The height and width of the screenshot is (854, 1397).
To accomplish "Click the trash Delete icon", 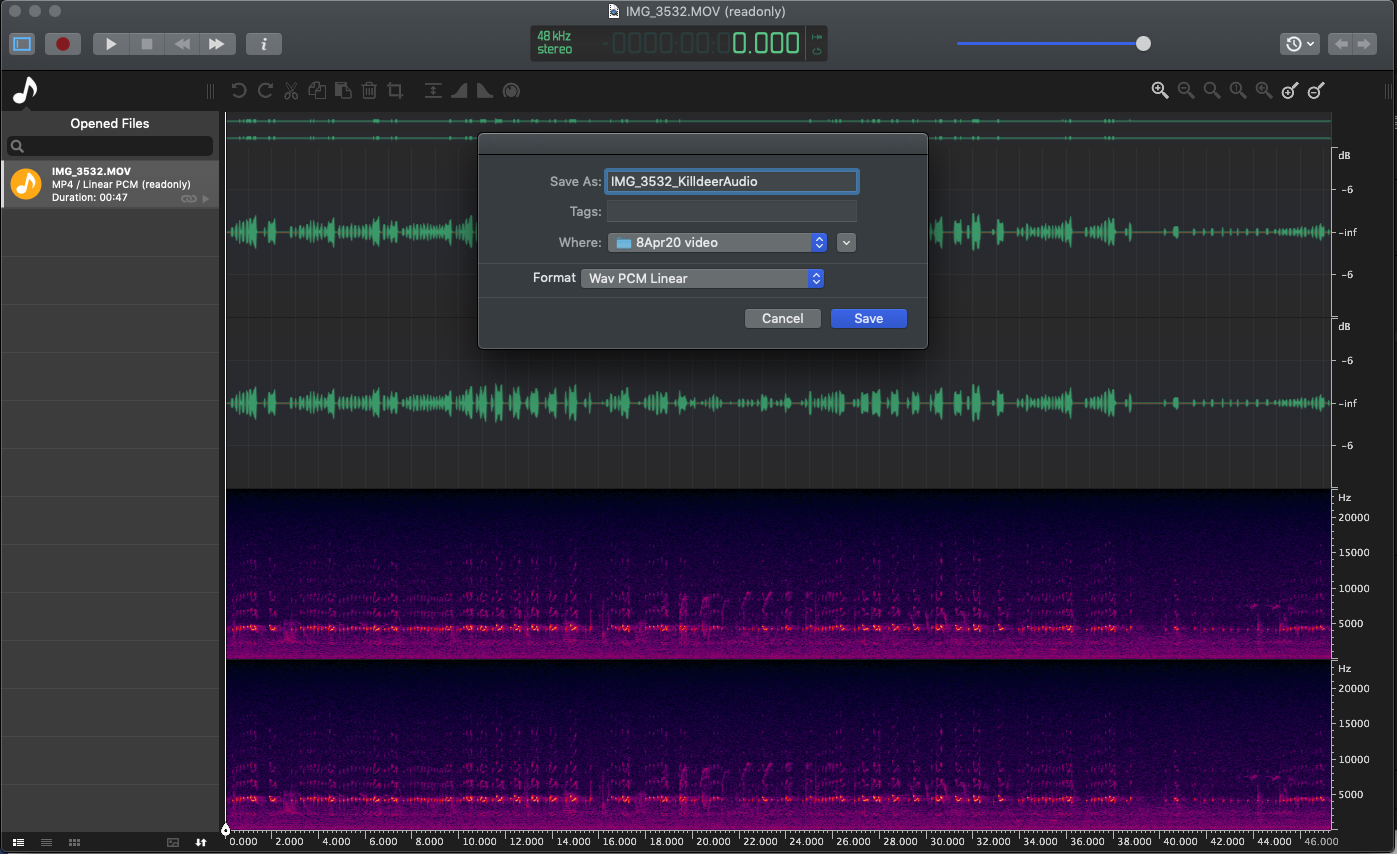I will tap(369, 91).
